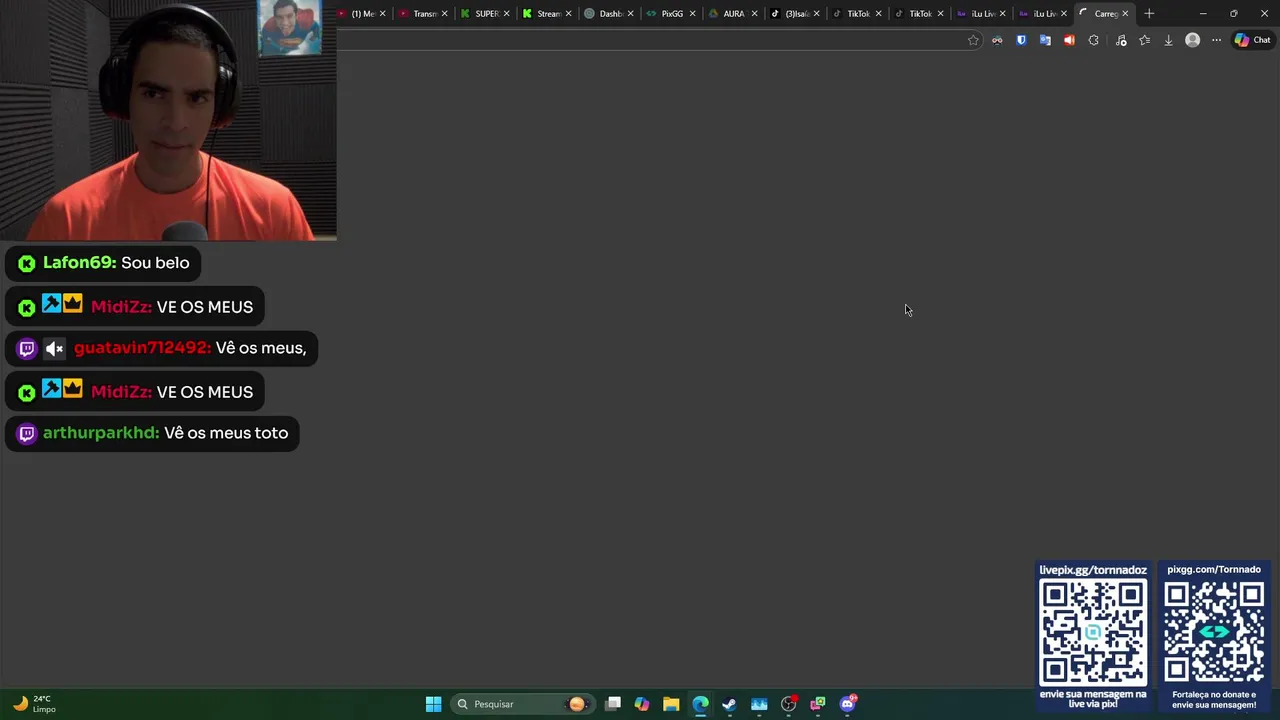Click the pixgg.com/Tornnado QR code
Image resolution: width=1280 pixels, height=720 pixels.
click(1214, 633)
